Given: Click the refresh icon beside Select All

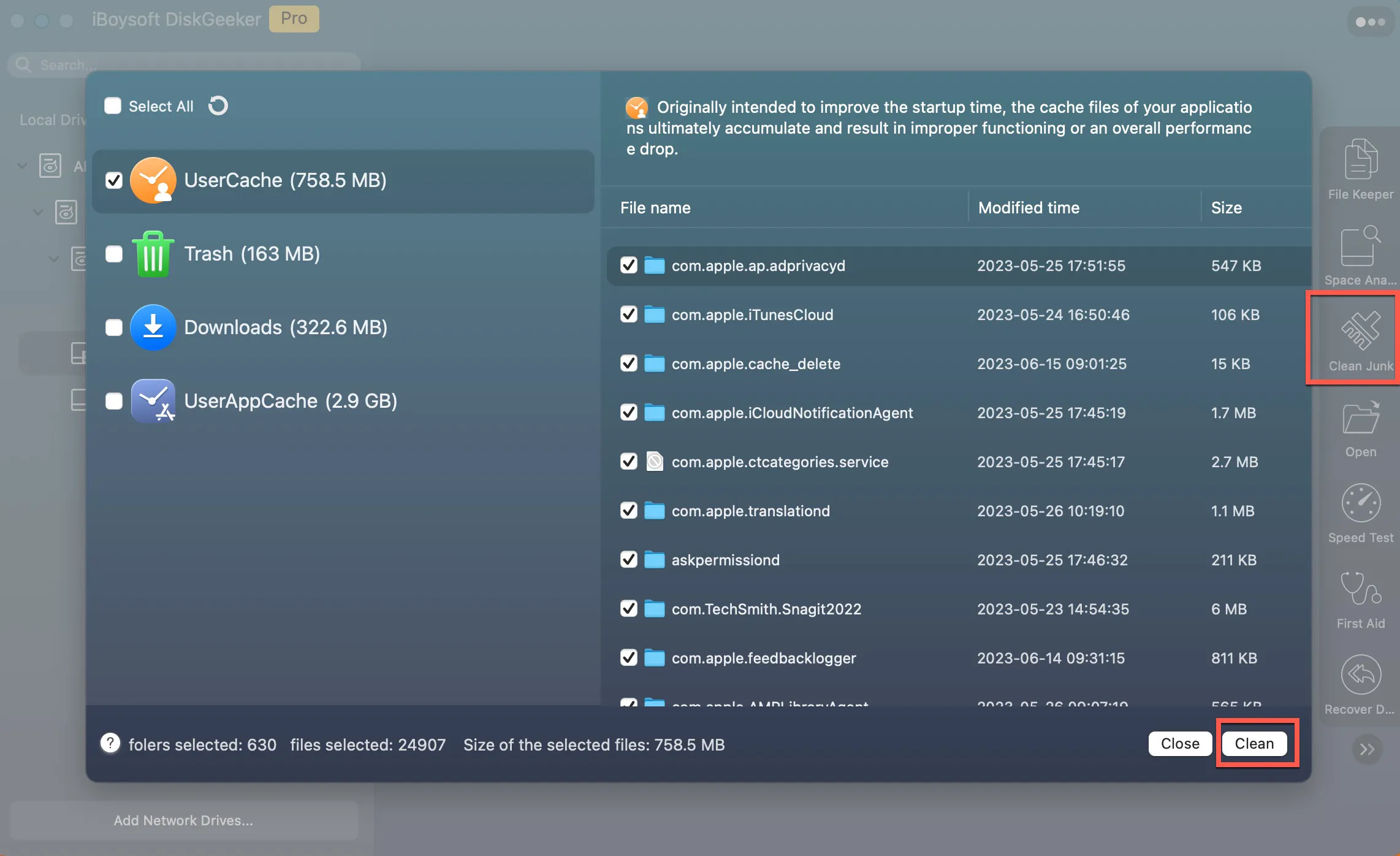Looking at the screenshot, I should (218, 106).
